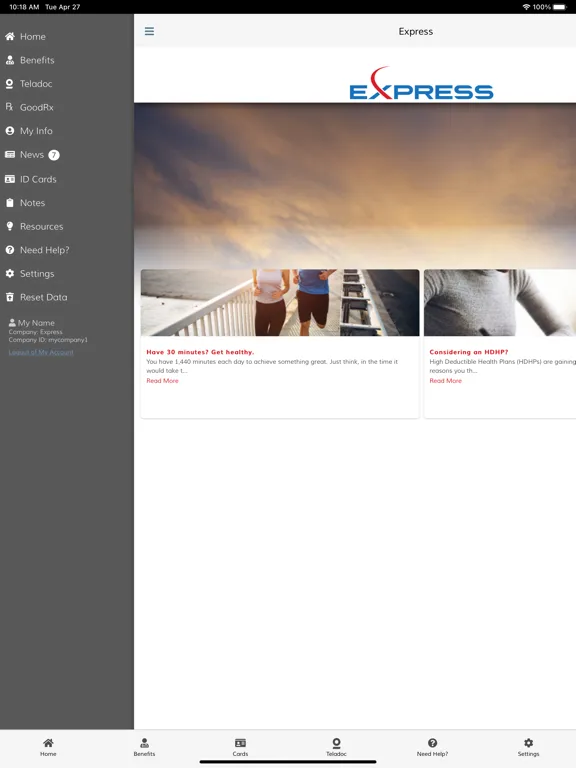Viewport: 576px width, 768px height.
Task: Click the gray sweater article thumbnail
Action: pos(500,303)
